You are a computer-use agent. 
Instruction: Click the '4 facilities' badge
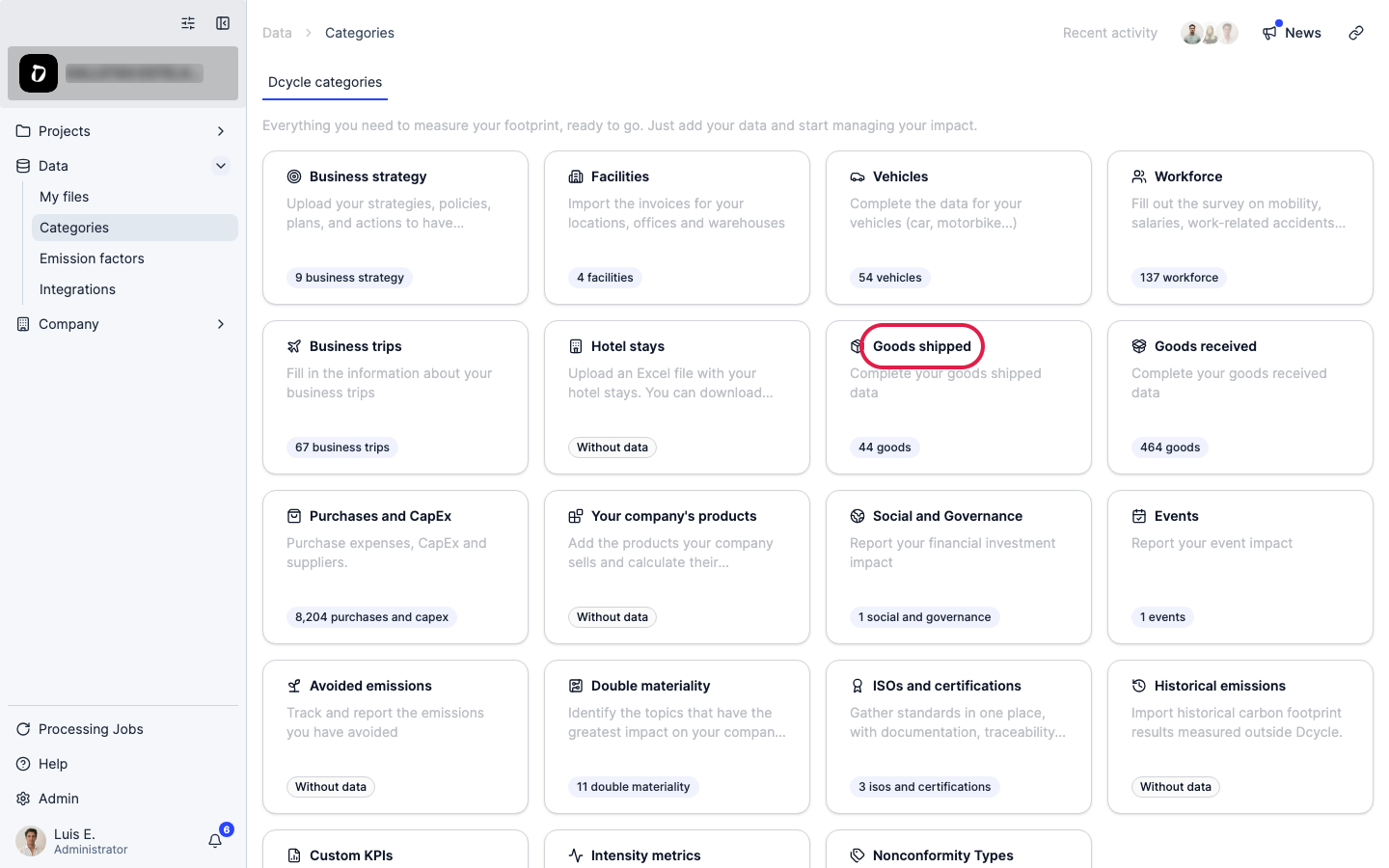(605, 278)
